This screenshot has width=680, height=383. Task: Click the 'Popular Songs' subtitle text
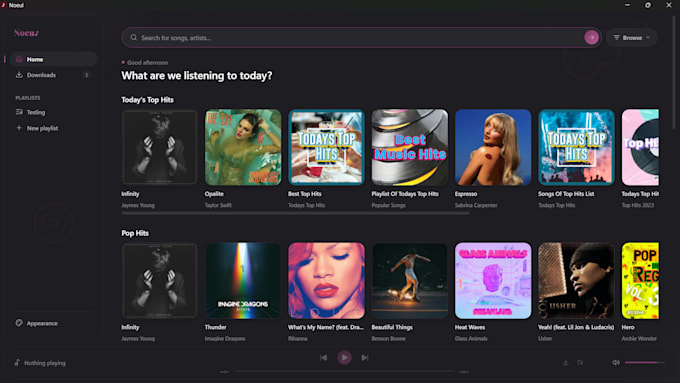tap(388, 205)
